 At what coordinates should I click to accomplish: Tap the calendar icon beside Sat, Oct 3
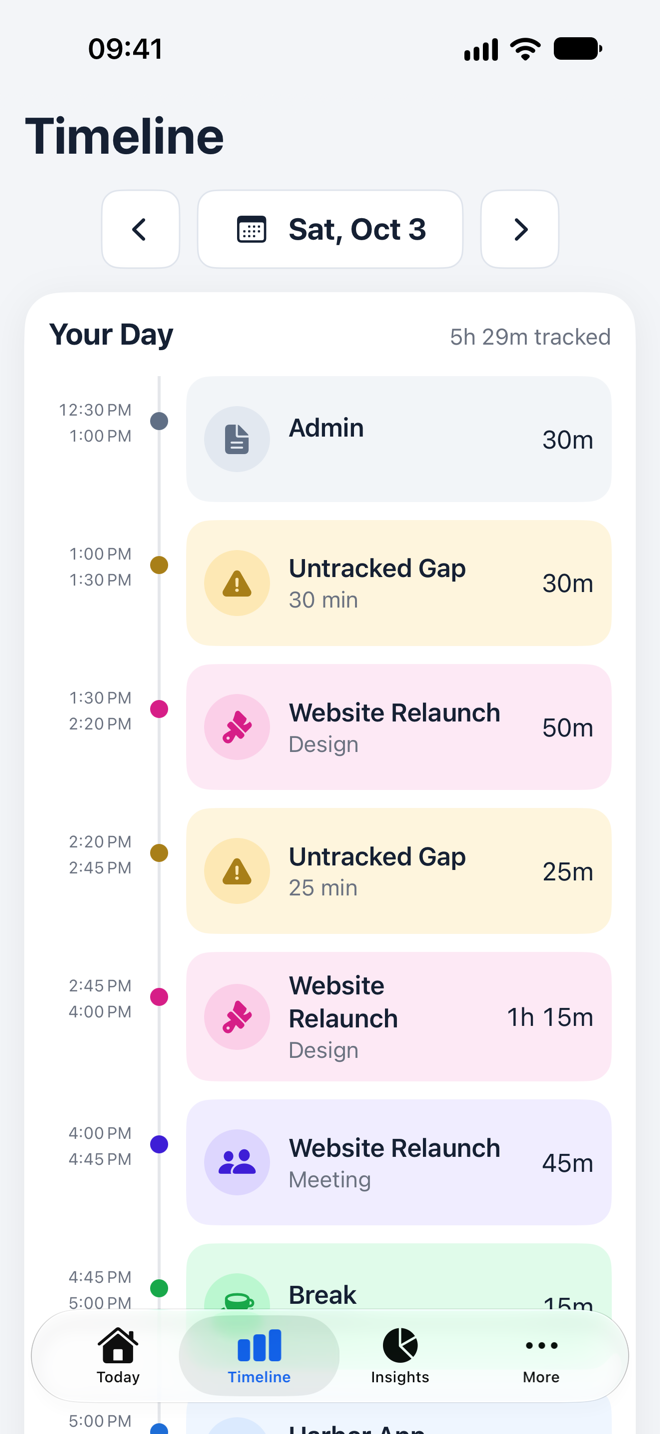251,229
